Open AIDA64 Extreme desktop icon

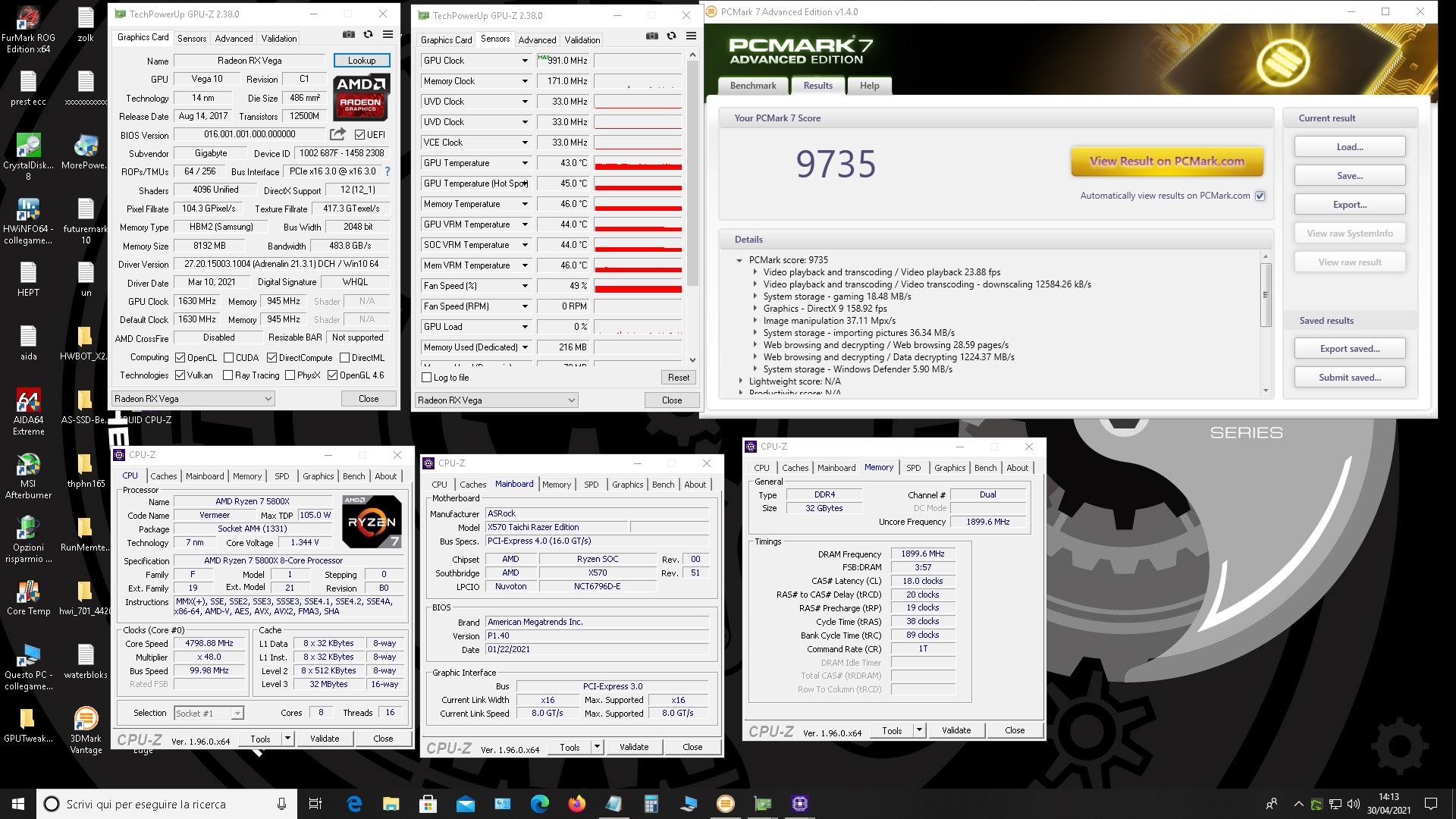tap(28, 412)
